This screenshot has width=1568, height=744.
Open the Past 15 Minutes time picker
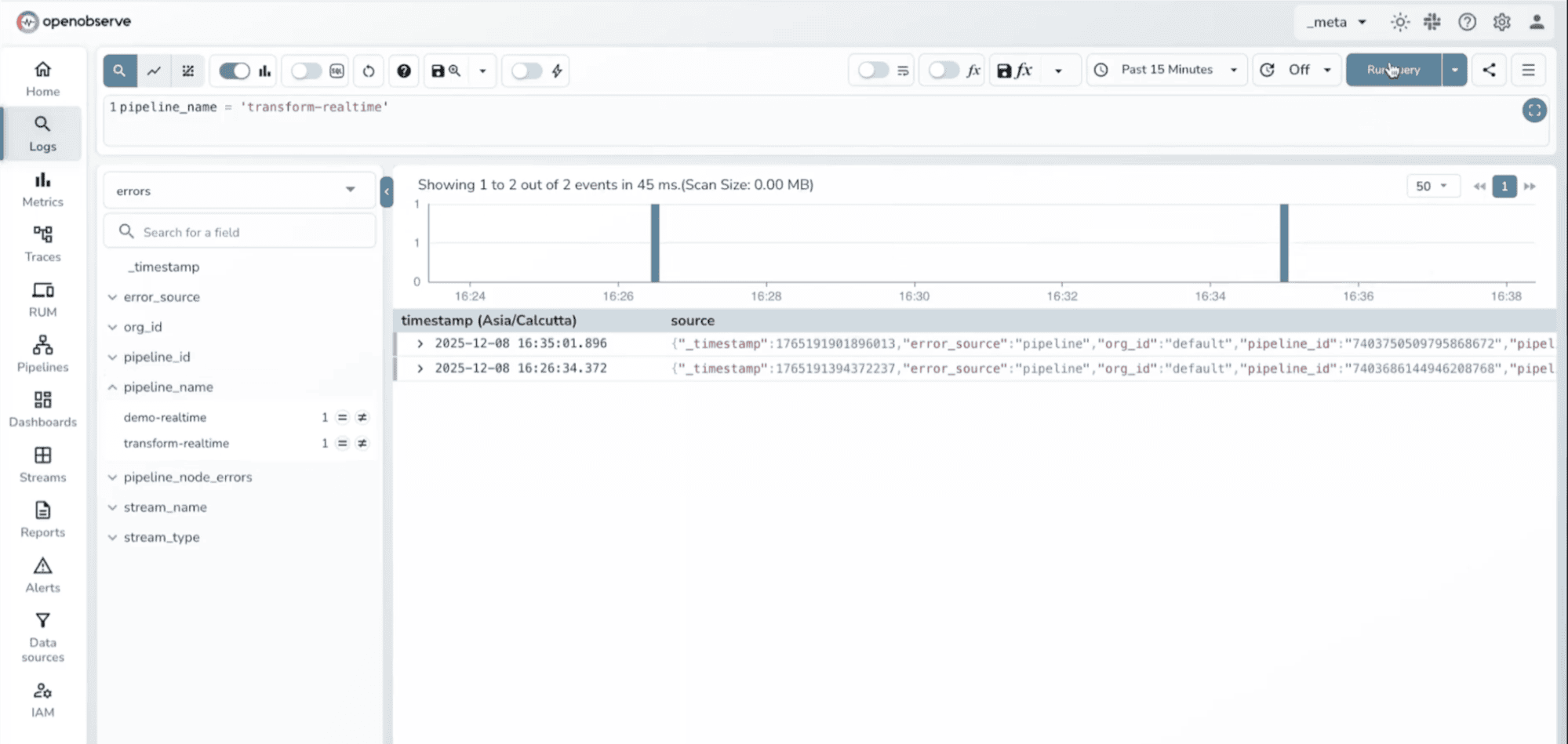tap(1166, 70)
